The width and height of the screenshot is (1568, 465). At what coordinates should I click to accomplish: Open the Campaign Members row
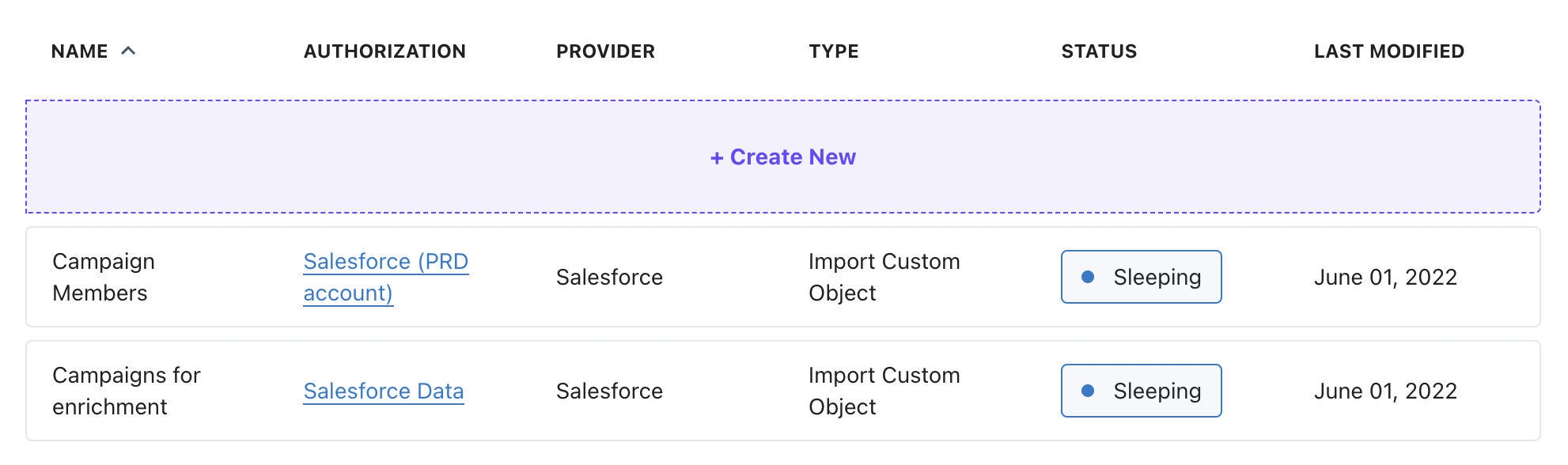pyautogui.click(x=104, y=277)
